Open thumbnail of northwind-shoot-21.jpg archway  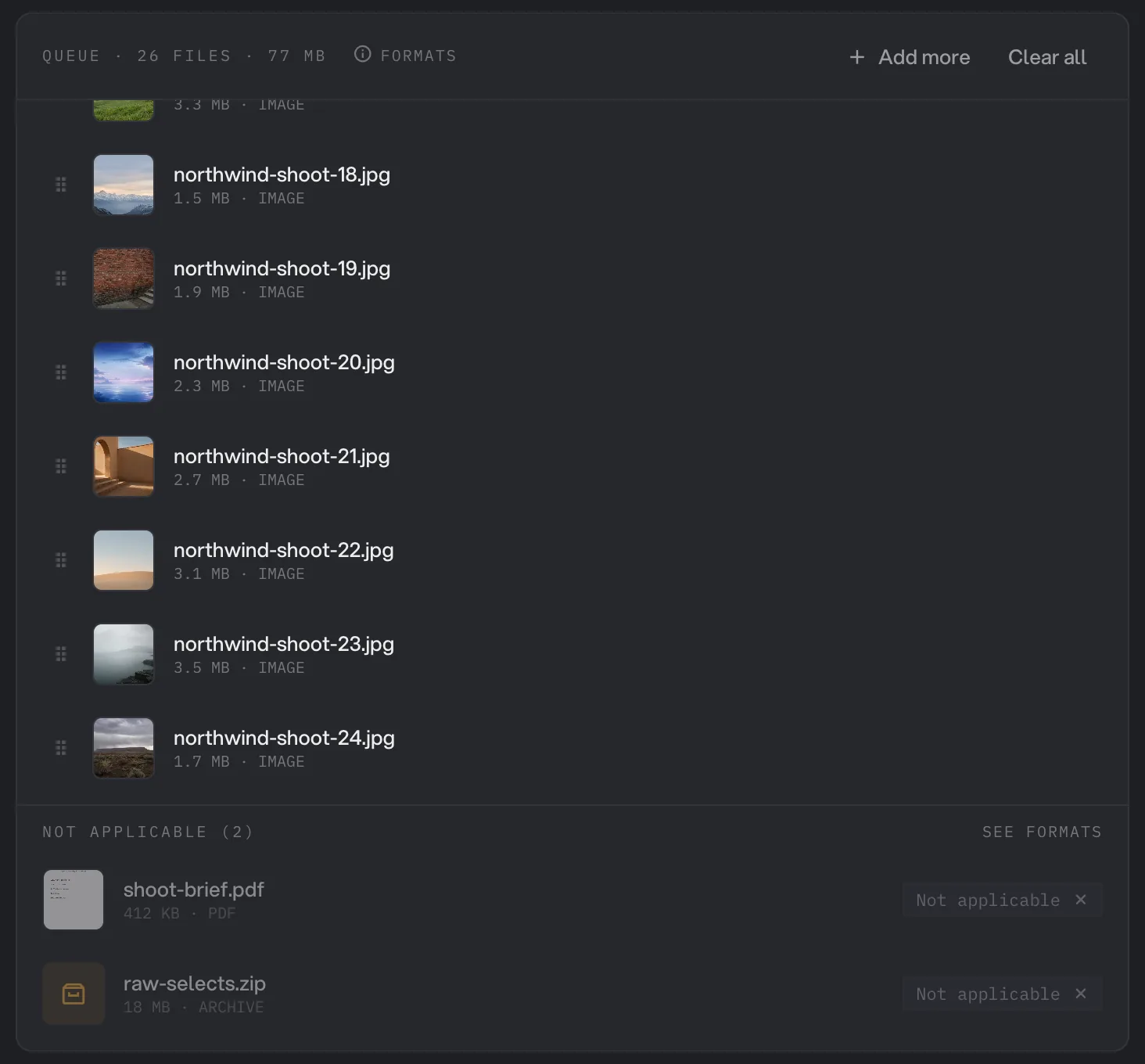(124, 466)
